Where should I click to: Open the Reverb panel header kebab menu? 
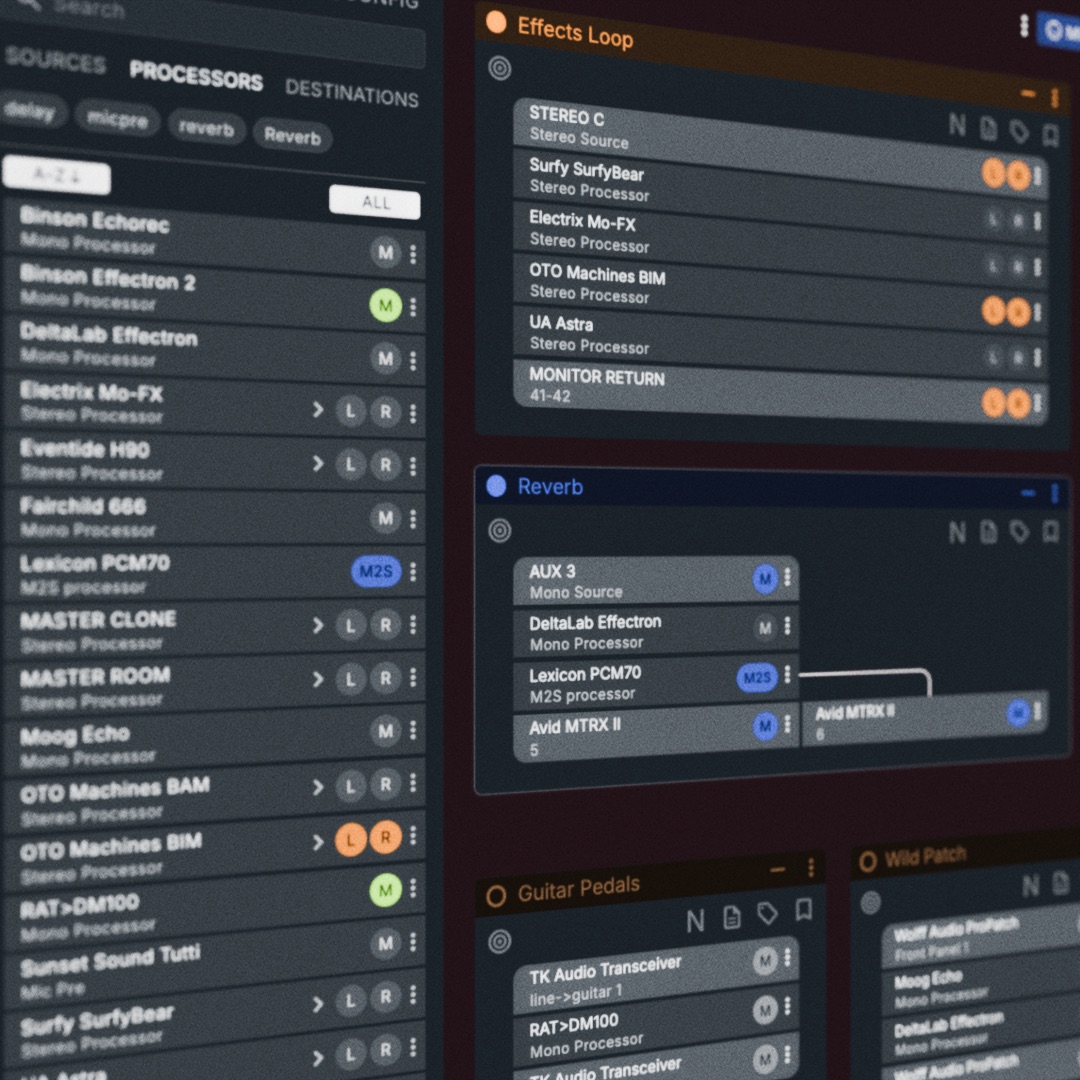pos(1055,493)
